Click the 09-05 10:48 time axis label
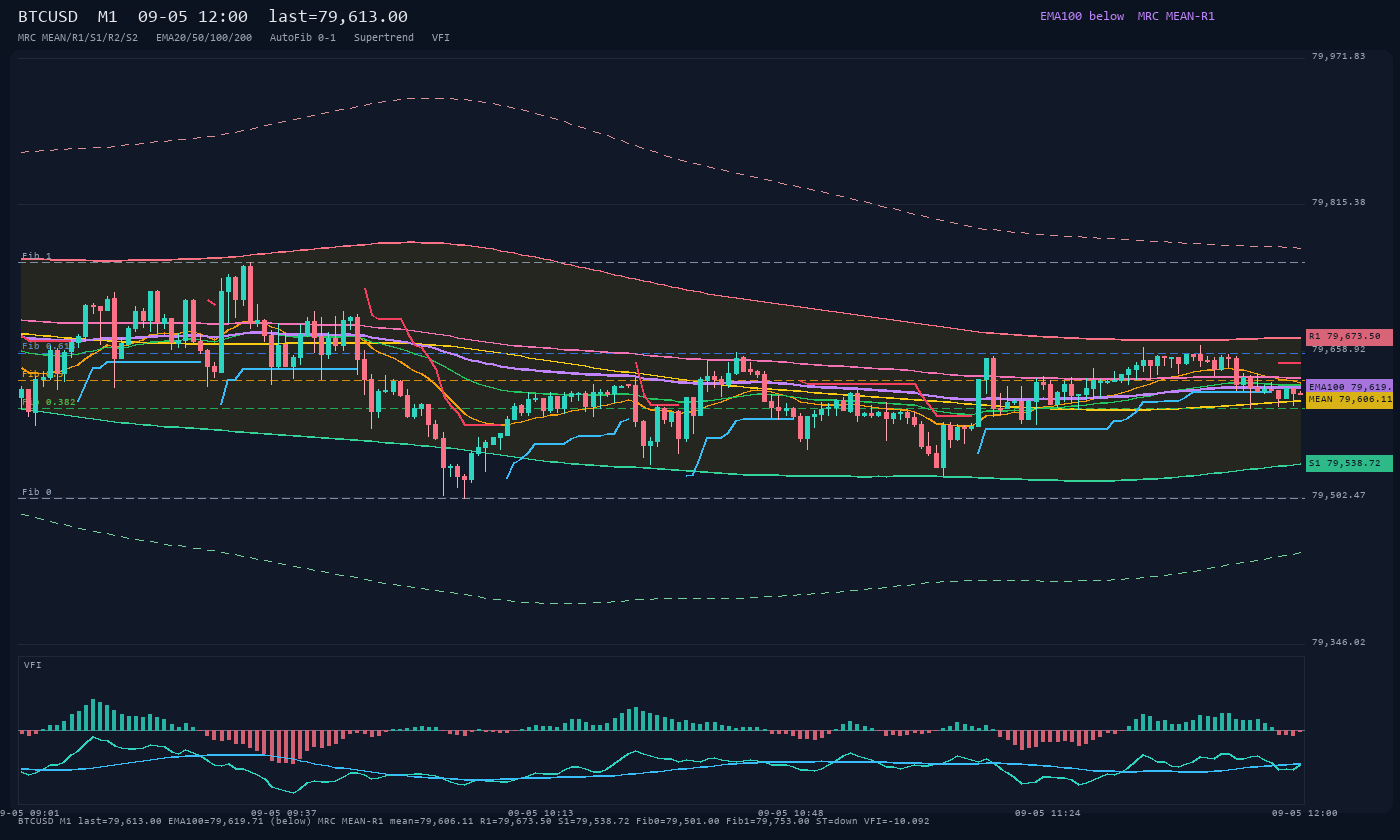 click(x=791, y=813)
